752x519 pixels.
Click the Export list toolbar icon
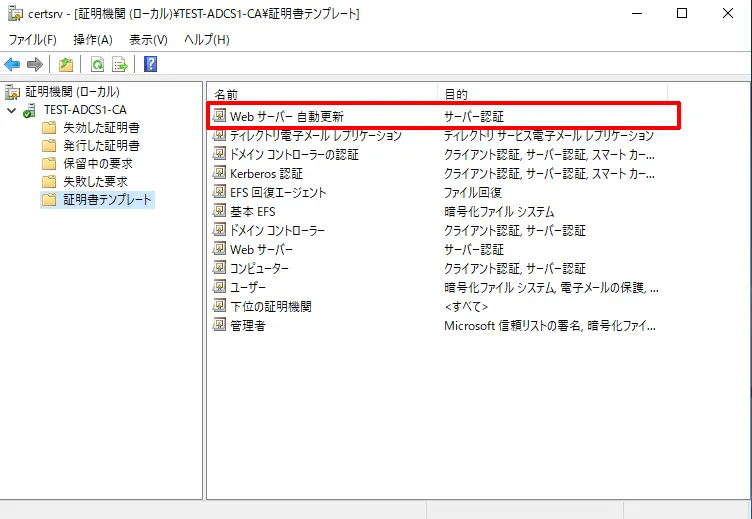120,64
